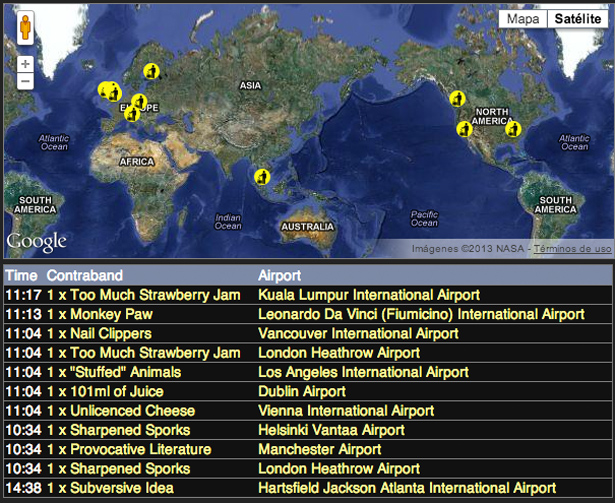The image size is (615, 503).
Task: Select Hartsfield Jackson Atlanta International Airport cell
Action: (x=407, y=488)
